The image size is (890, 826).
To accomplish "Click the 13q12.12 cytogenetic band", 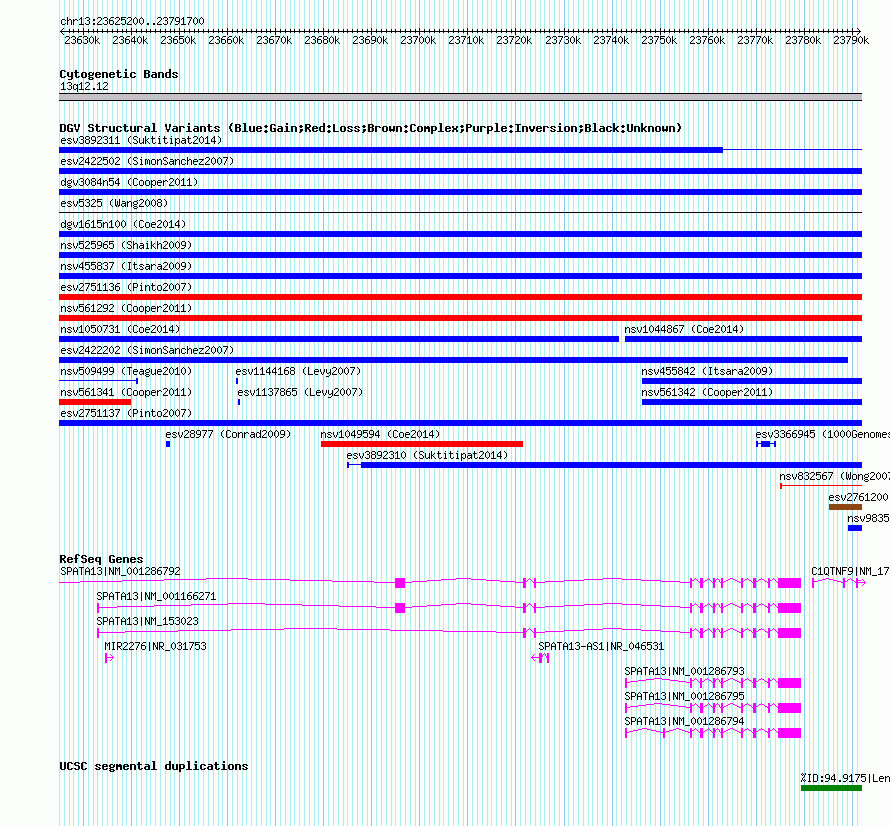I will [460, 97].
